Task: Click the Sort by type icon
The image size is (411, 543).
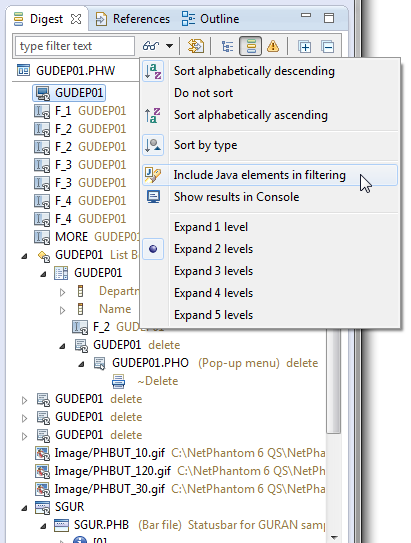Action: [153, 145]
